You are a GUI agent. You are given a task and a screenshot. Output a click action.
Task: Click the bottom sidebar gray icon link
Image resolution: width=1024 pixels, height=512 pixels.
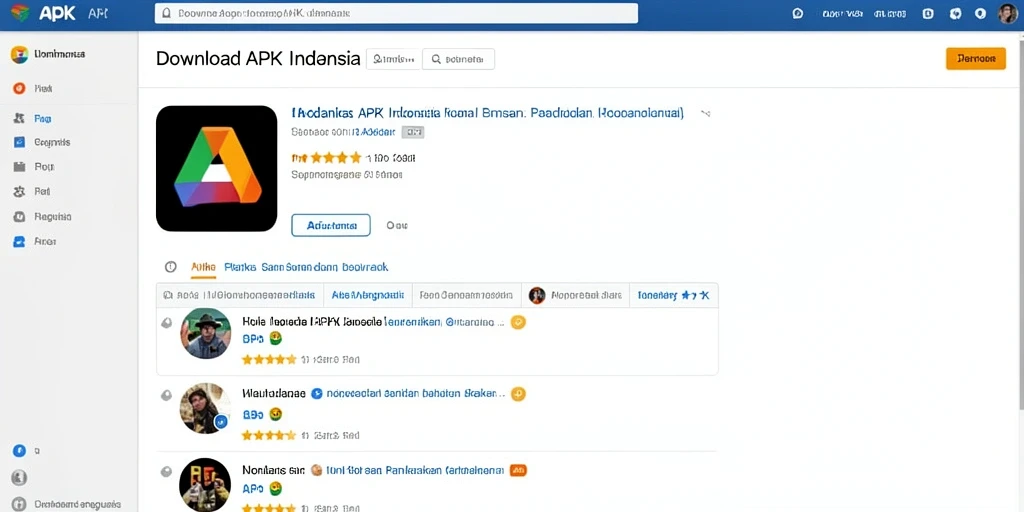(66, 504)
